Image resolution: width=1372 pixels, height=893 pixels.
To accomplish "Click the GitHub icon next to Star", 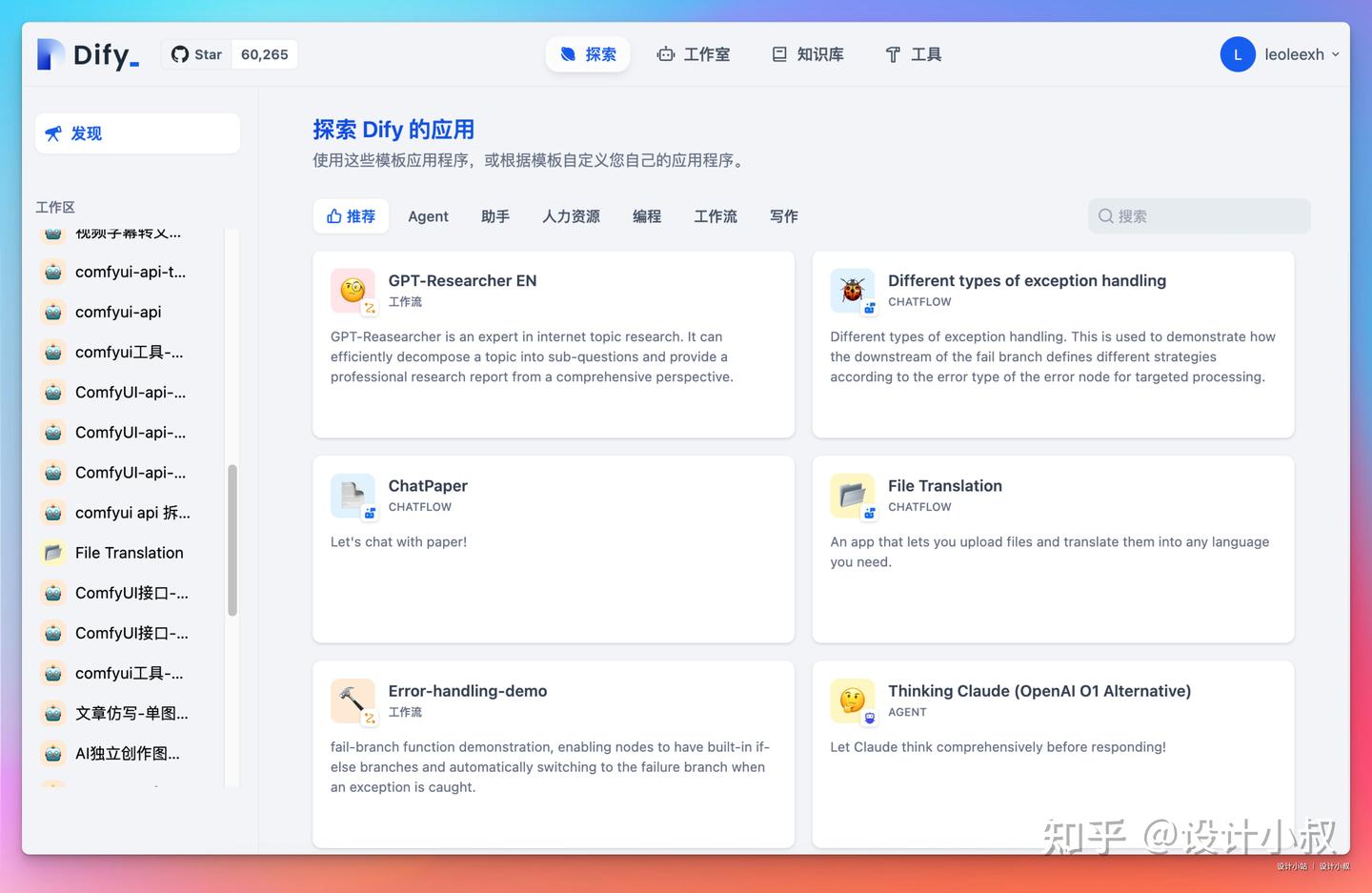I will click(x=180, y=54).
